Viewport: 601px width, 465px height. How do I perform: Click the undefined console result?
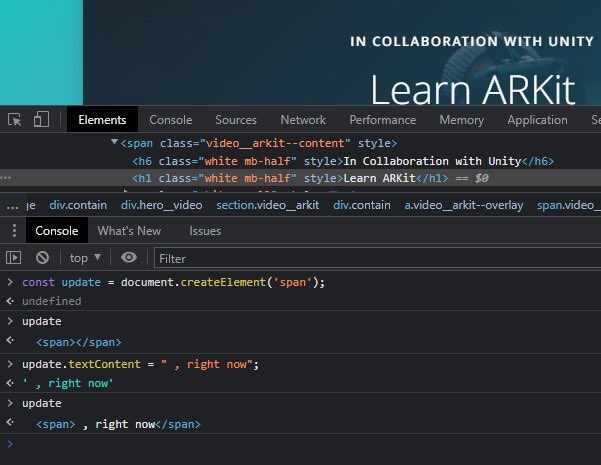tap(51, 301)
